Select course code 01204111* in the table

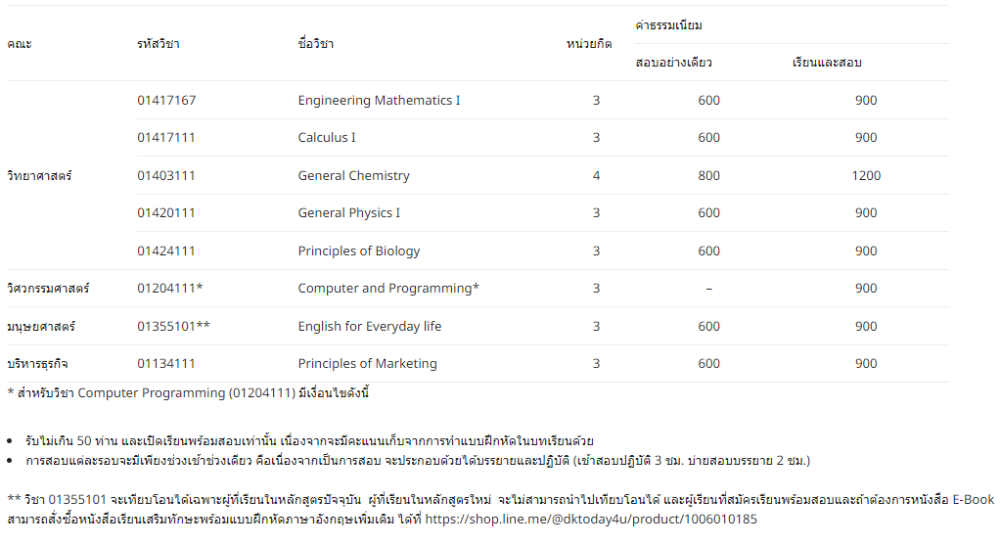coord(170,288)
